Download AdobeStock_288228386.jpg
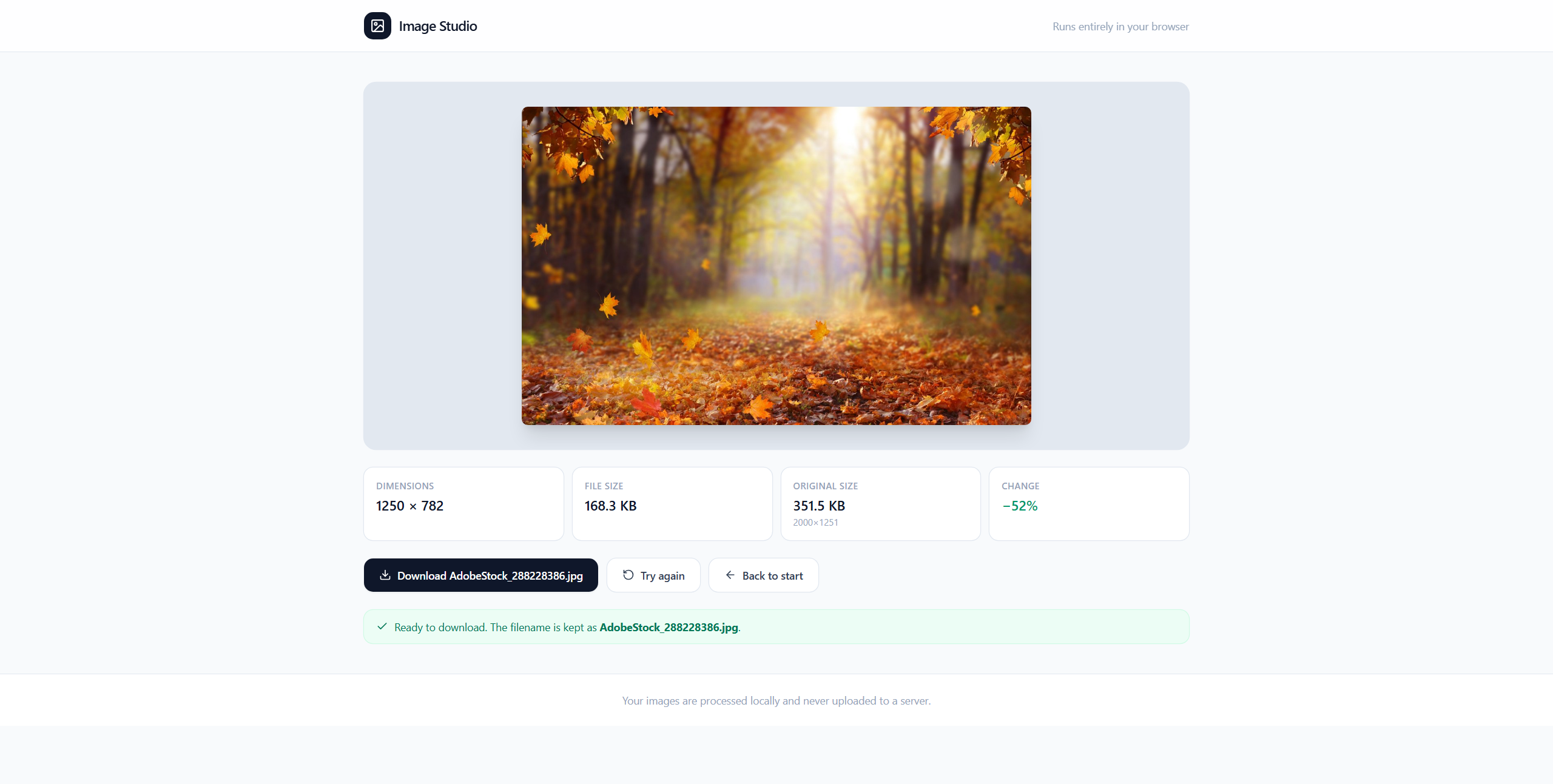The image size is (1553, 784). (x=480, y=575)
